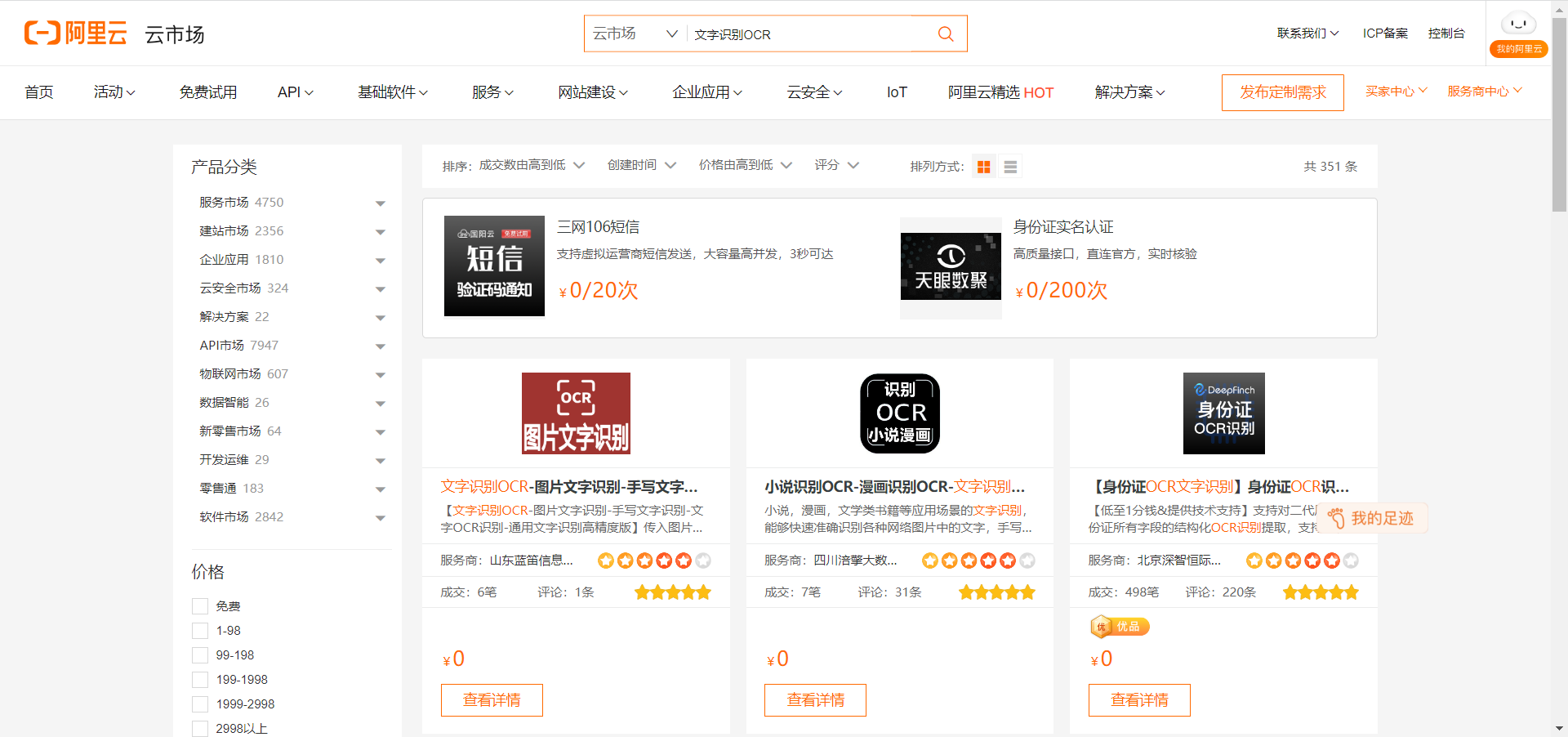The height and width of the screenshot is (737, 1568).
Task: Open the 云市场 search scope dropdown
Action: 635,33
